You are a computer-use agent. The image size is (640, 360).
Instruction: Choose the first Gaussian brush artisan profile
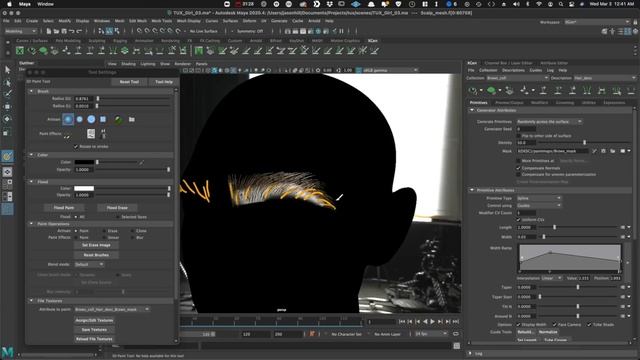tap(68, 119)
